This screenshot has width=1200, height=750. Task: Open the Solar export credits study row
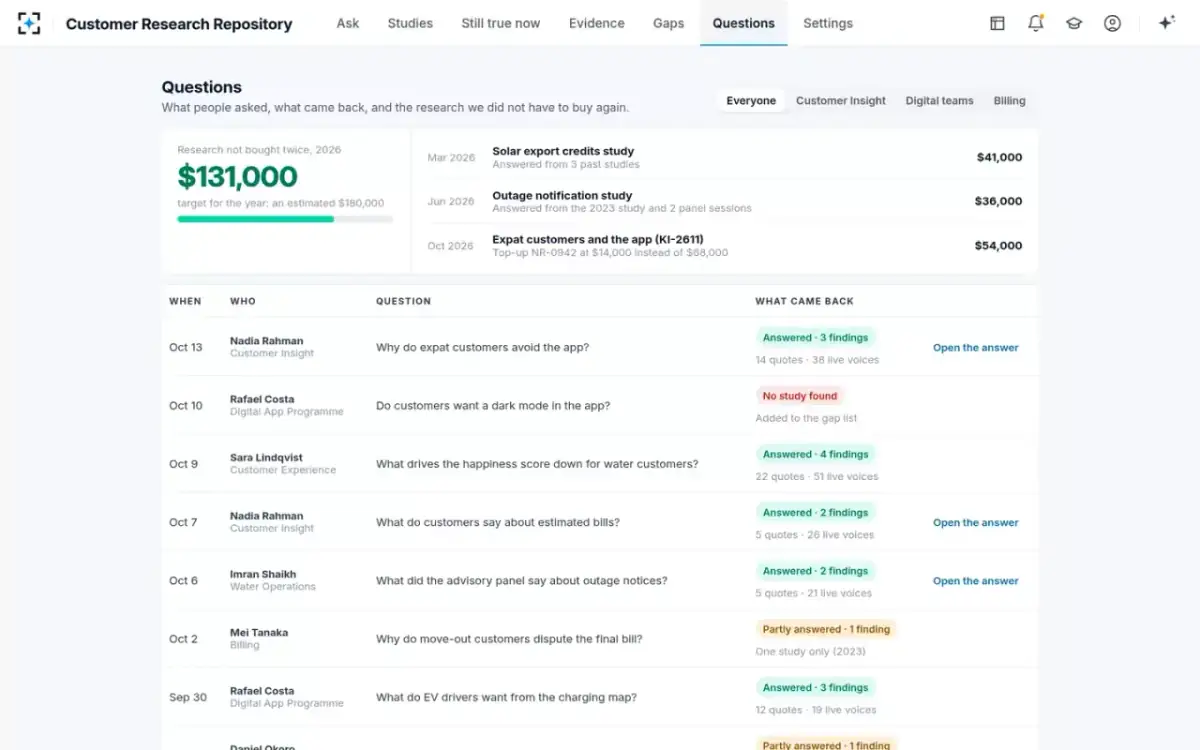725,157
